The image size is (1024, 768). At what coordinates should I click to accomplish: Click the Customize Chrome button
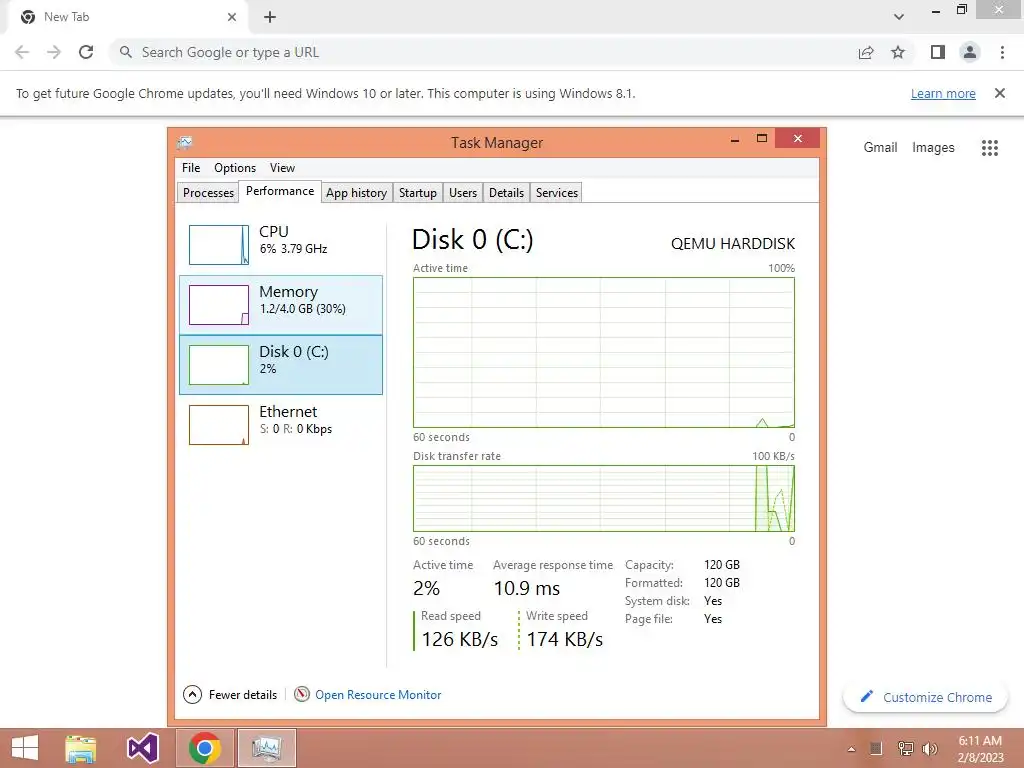coord(926,697)
